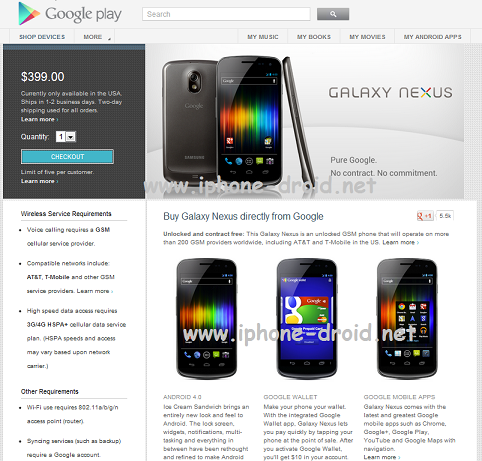This screenshot has height=461, width=482.
Task: Open MY MOVIES section
Action: coord(367,37)
